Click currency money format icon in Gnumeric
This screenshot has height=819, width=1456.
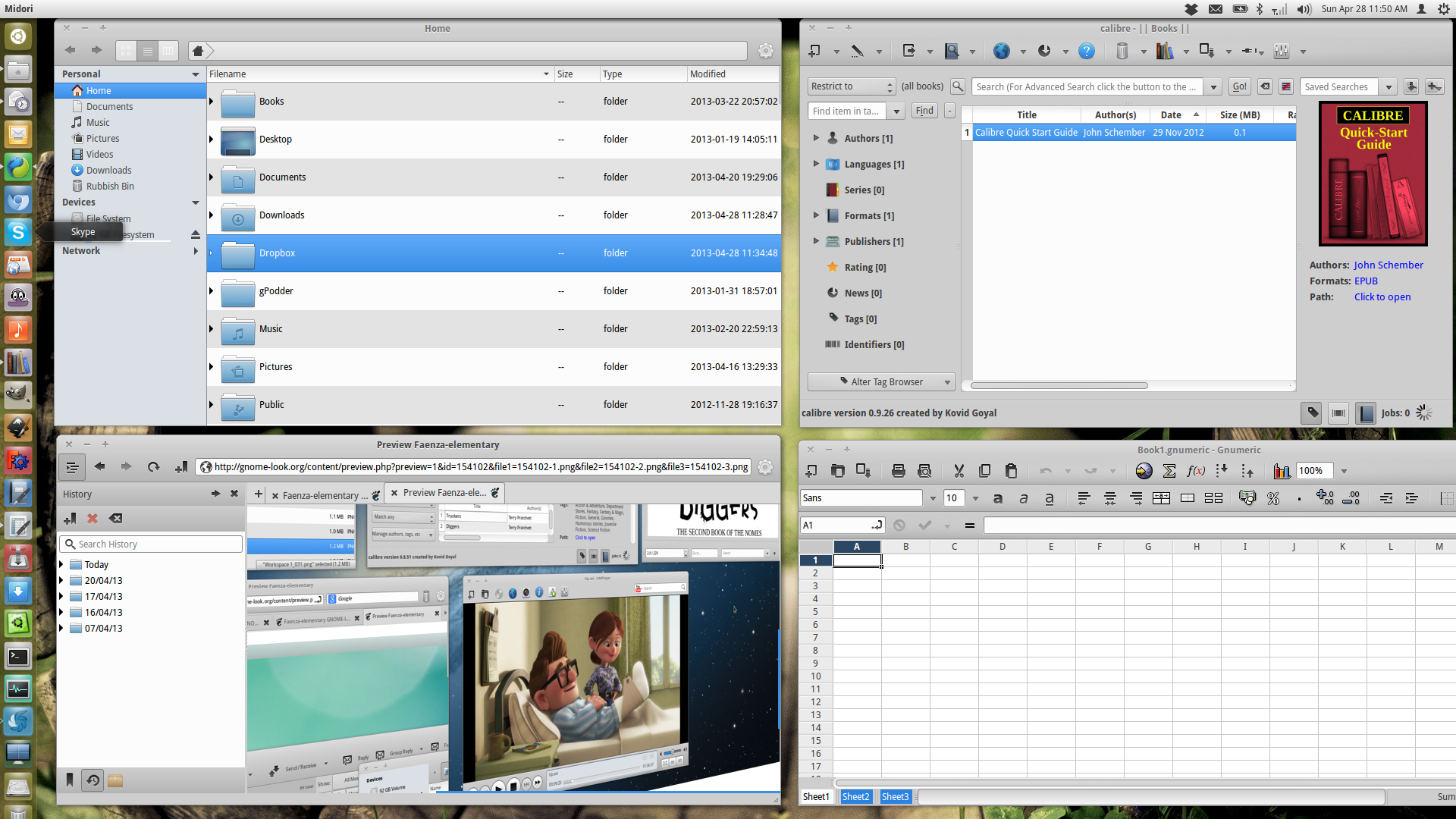[1247, 497]
